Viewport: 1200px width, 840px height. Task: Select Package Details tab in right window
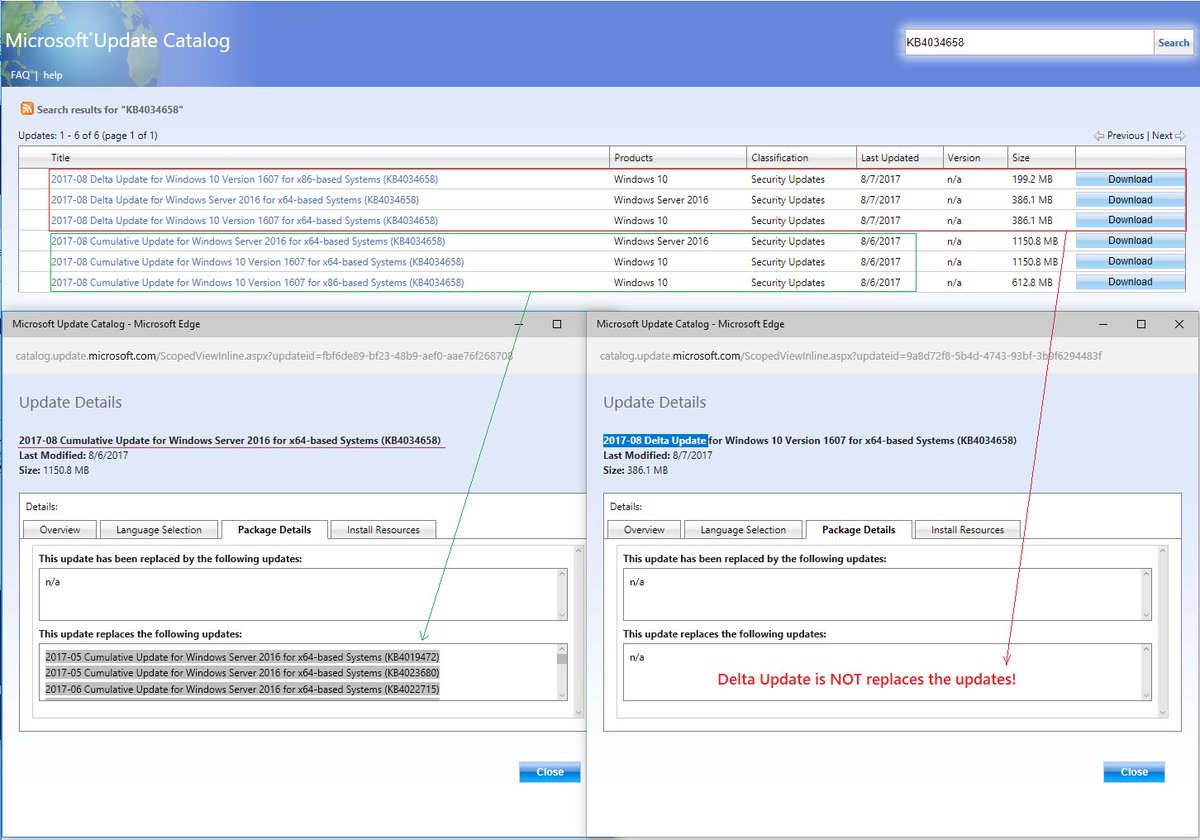tap(858, 529)
